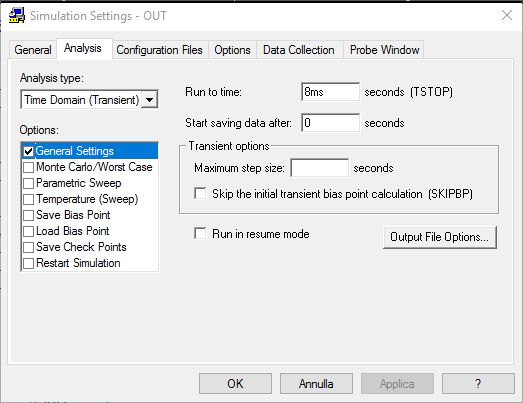The height and width of the screenshot is (403, 523).
Task: Open Output File Options
Action: coord(440,237)
